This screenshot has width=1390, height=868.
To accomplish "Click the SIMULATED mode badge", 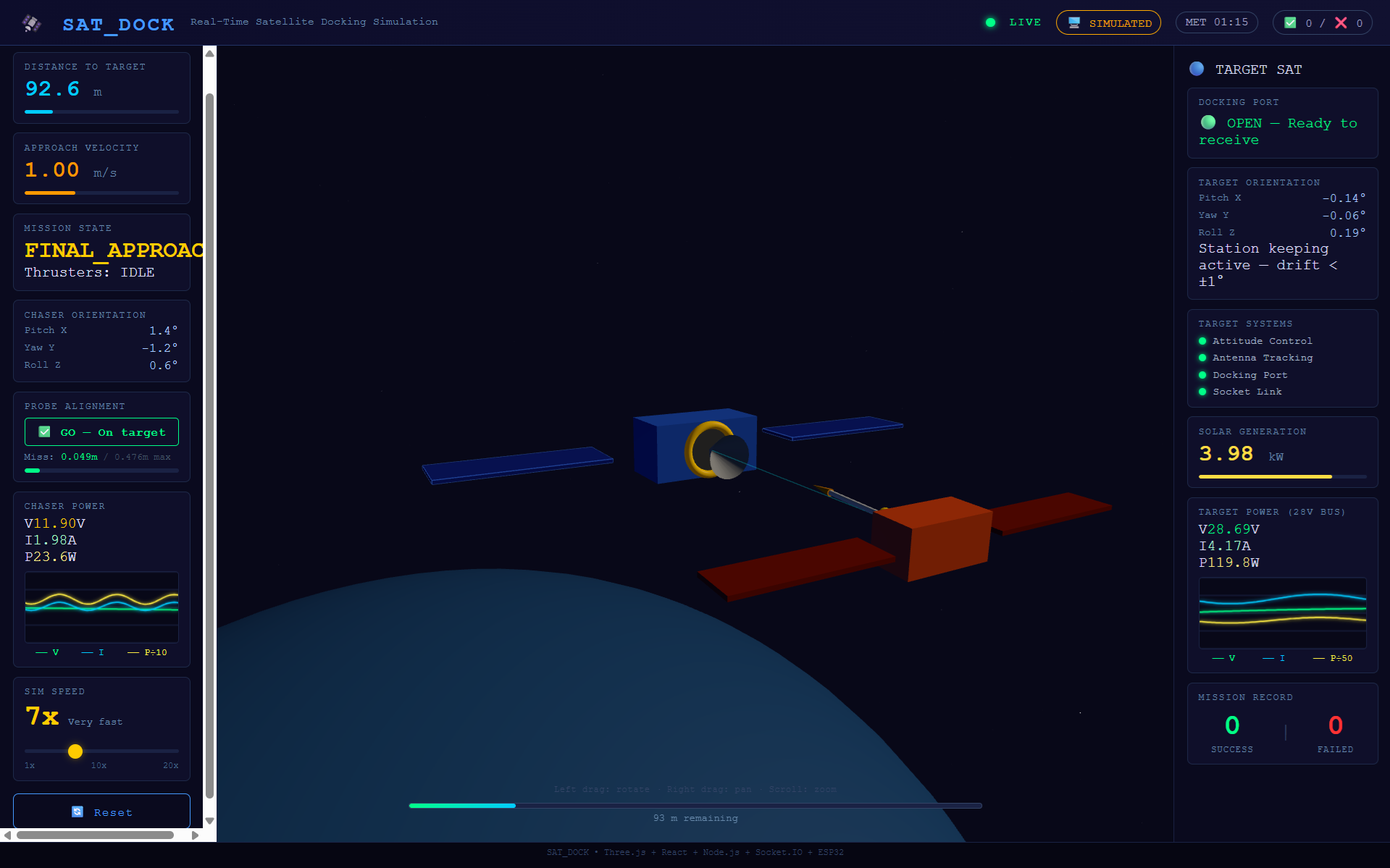I will [x=1108, y=22].
